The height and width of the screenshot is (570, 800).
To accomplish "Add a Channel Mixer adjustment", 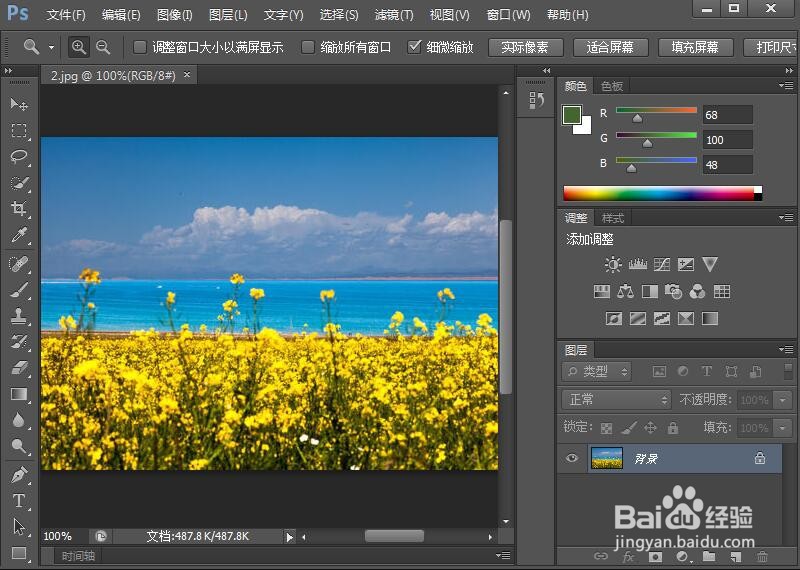I will (x=697, y=291).
